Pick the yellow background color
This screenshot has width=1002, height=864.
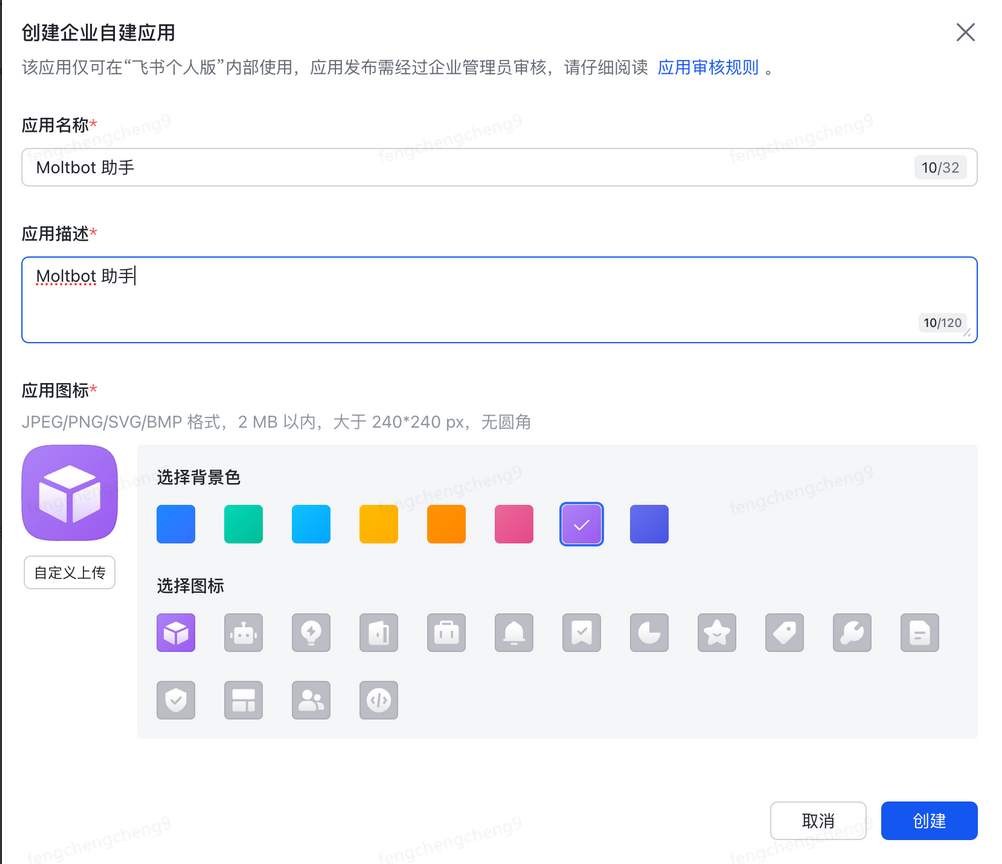[379, 524]
